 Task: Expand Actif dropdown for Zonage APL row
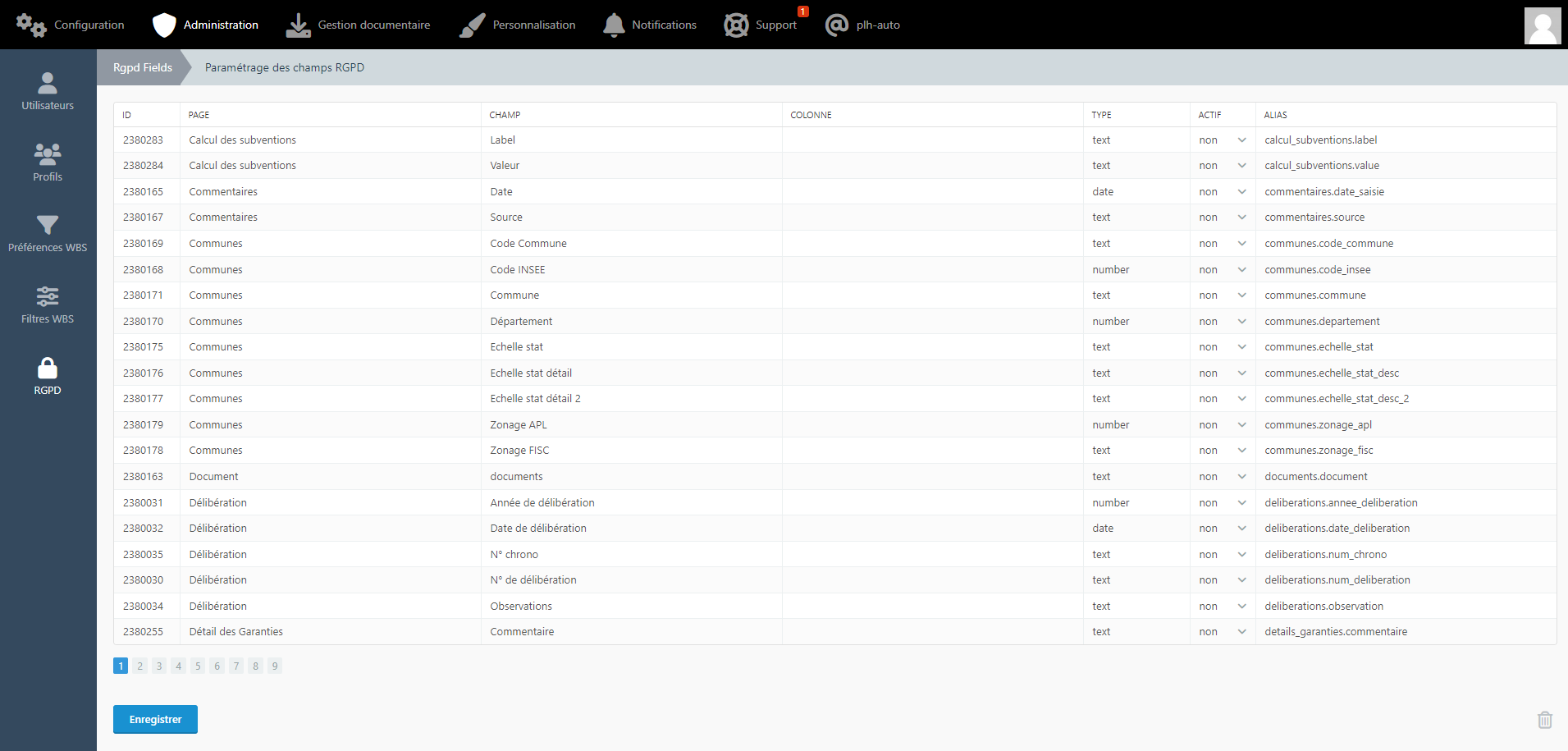tap(1222, 425)
